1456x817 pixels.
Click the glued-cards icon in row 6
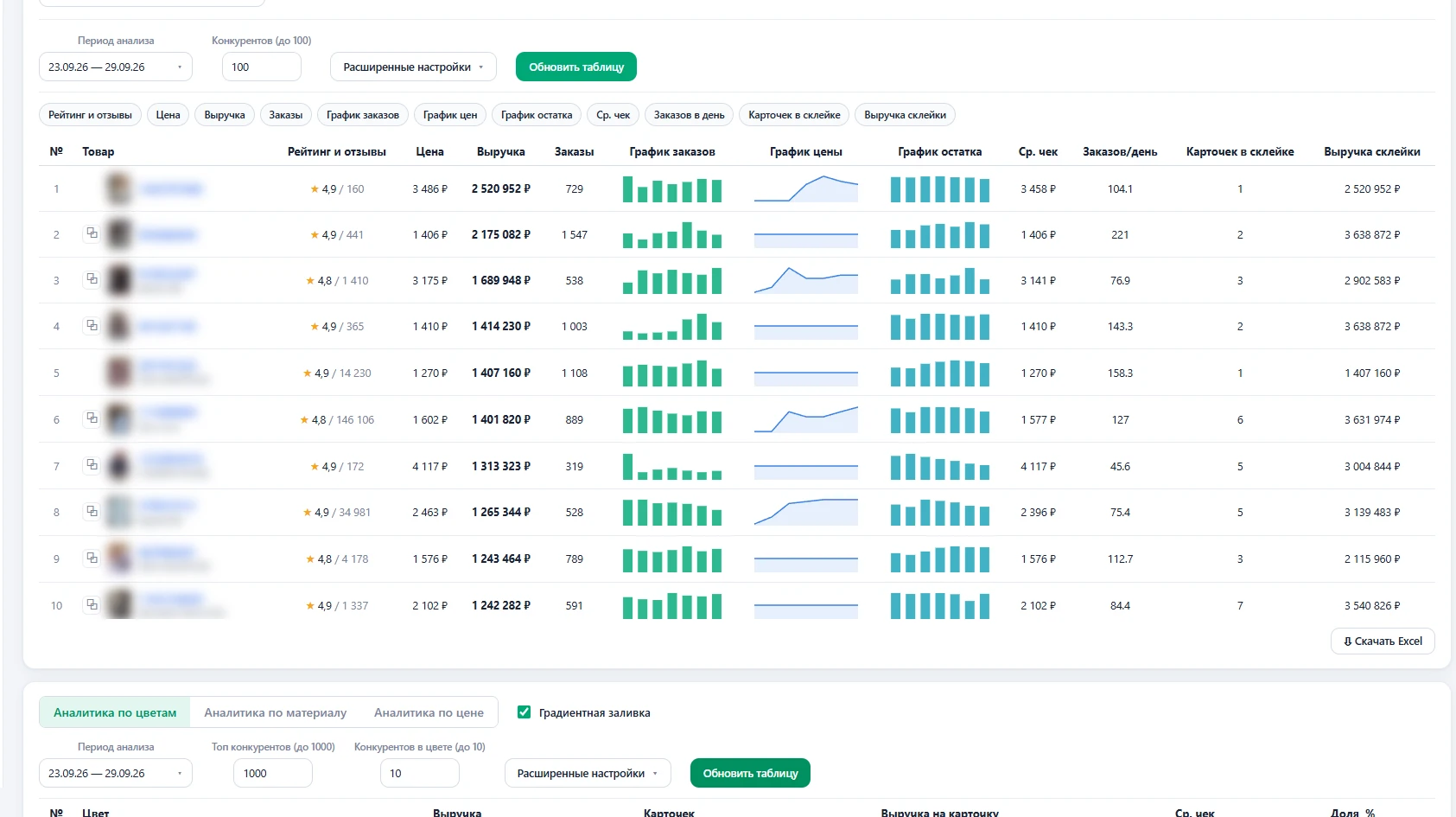[92, 418]
